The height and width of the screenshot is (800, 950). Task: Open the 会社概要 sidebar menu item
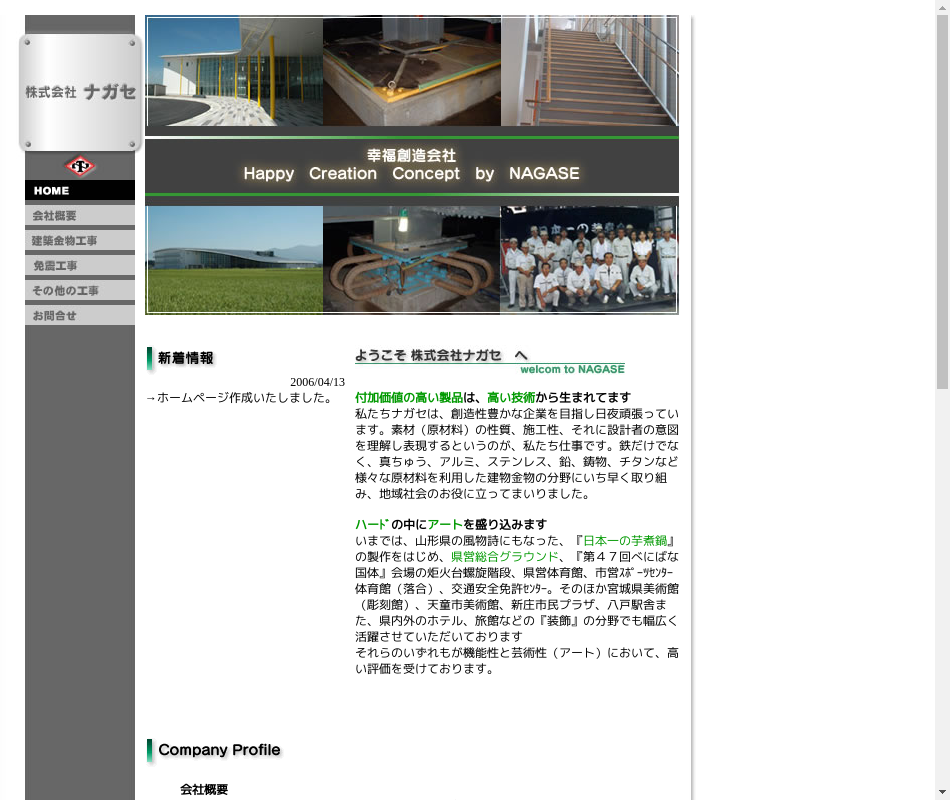coord(80,215)
